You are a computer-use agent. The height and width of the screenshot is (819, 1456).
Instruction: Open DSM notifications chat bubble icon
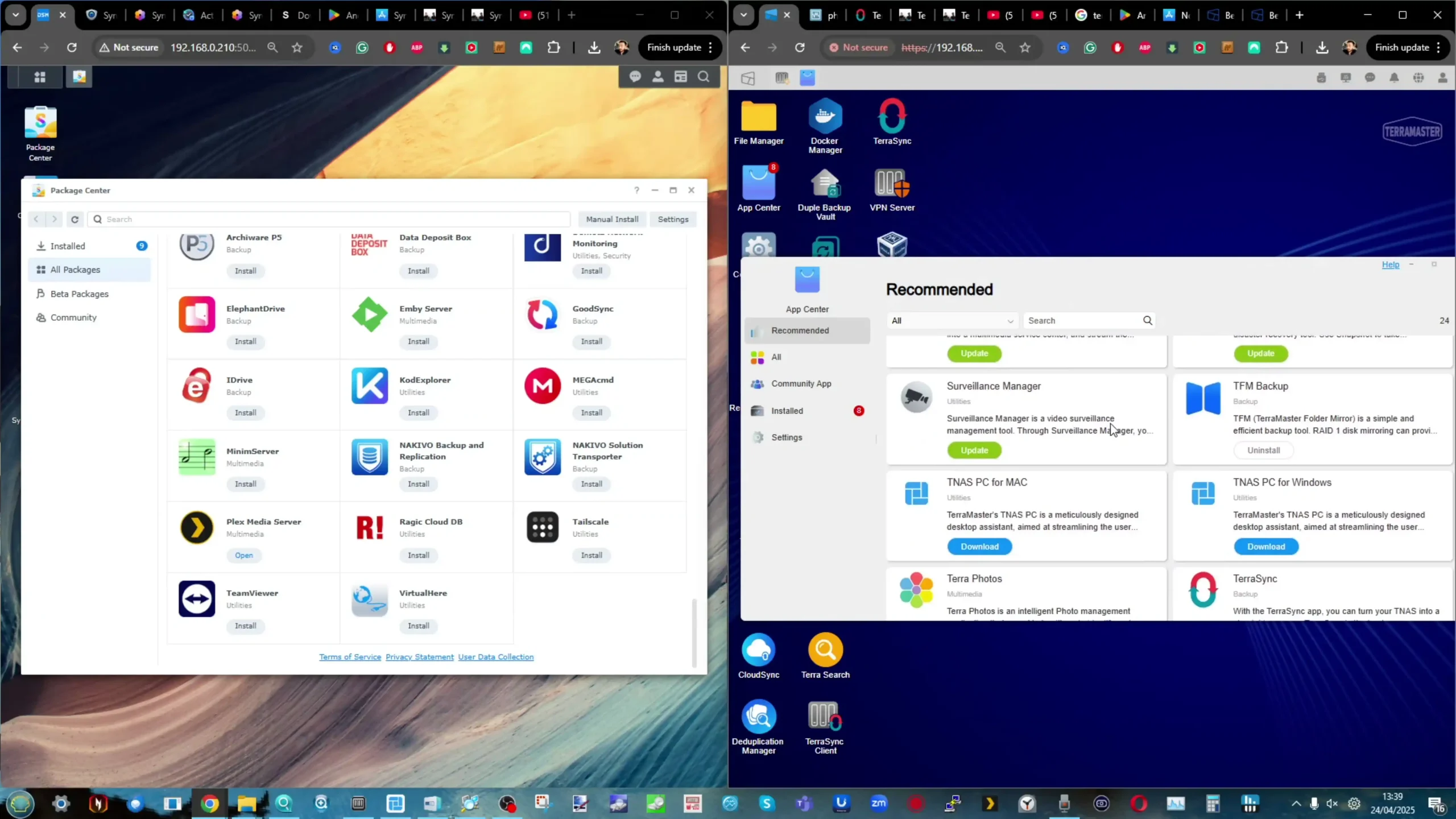635,77
